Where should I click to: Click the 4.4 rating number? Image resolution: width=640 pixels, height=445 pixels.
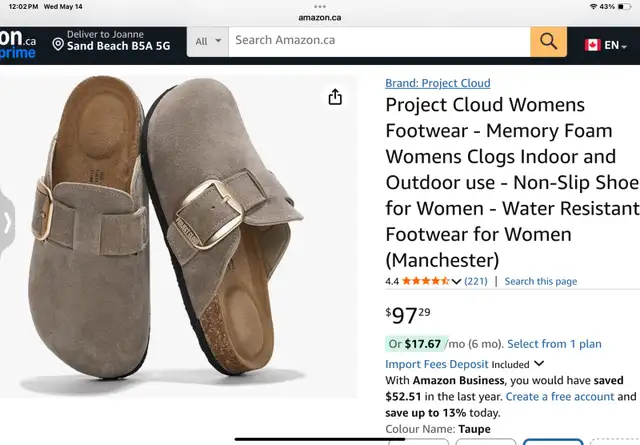click(x=391, y=281)
